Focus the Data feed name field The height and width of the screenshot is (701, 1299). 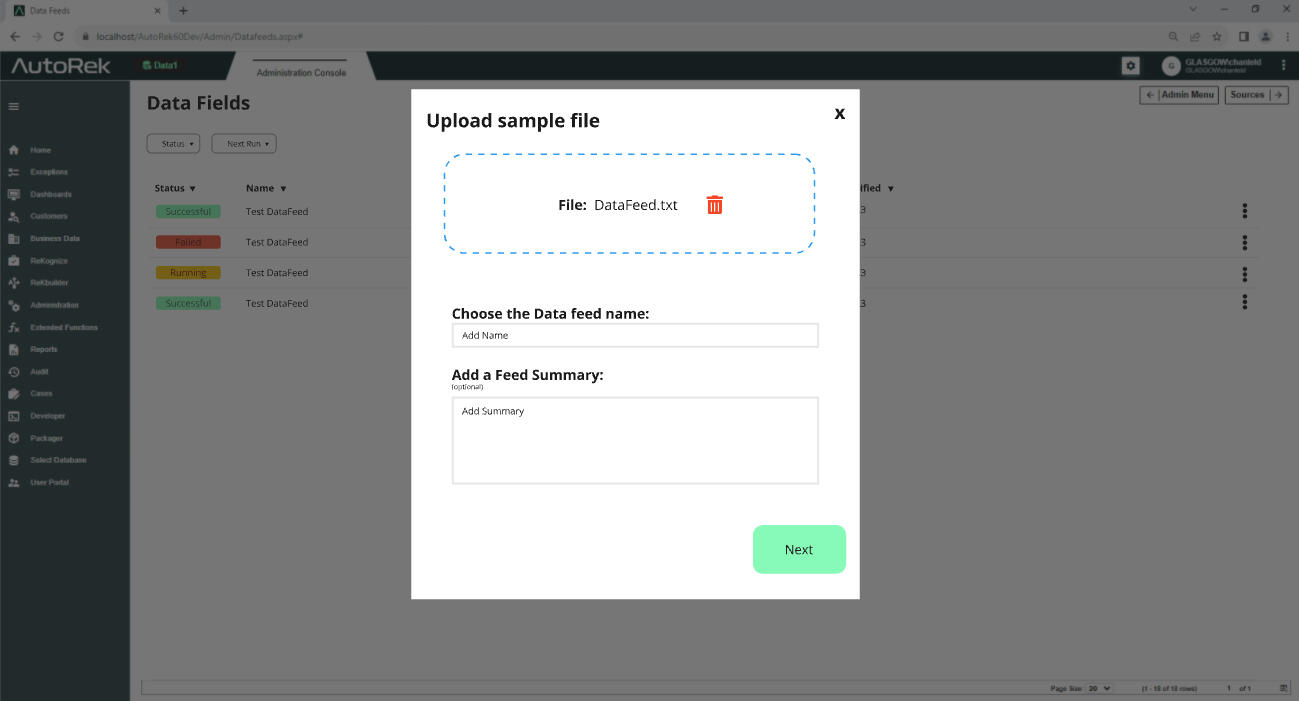[634, 335]
